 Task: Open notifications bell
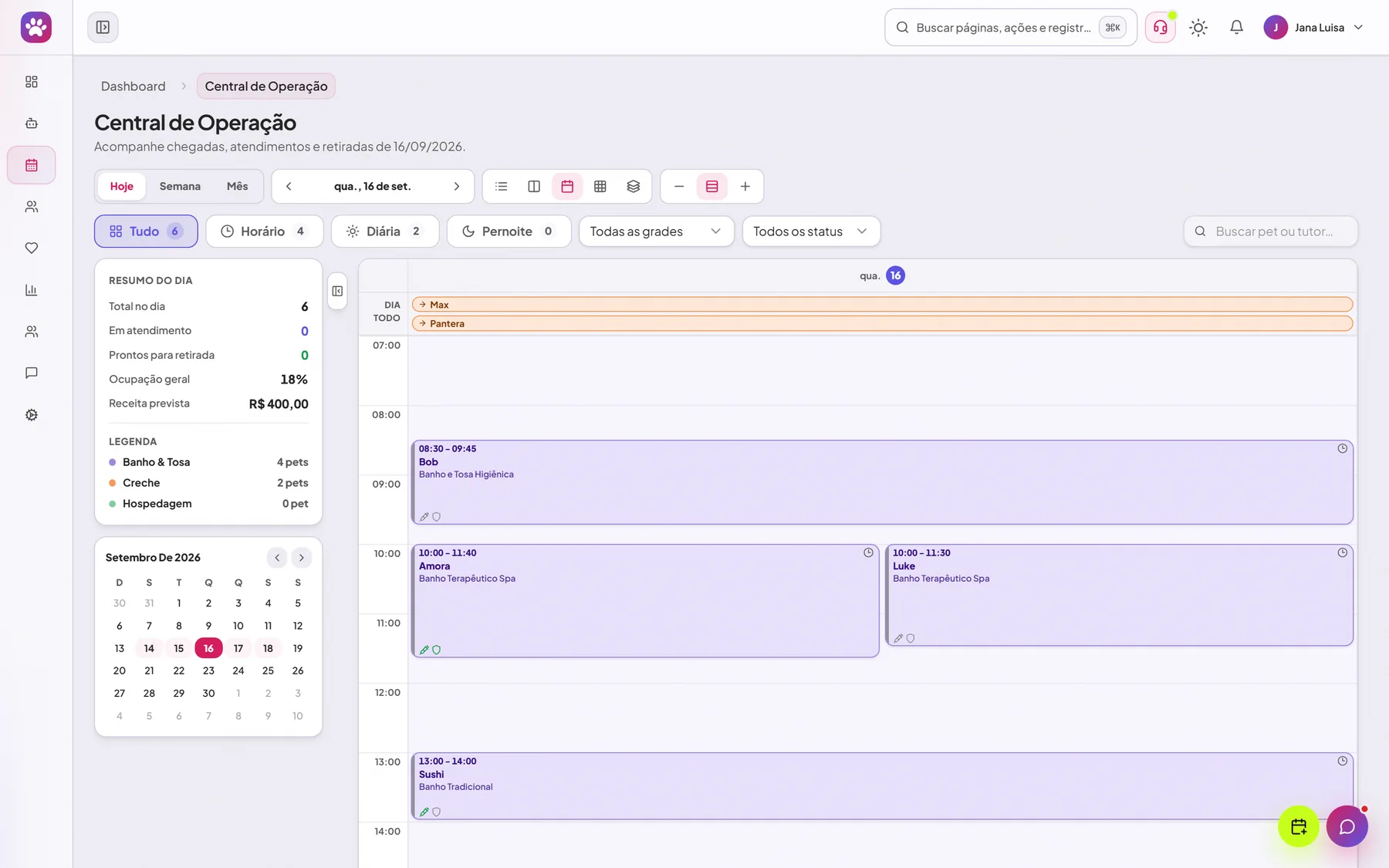pyautogui.click(x=1236, y=28)
